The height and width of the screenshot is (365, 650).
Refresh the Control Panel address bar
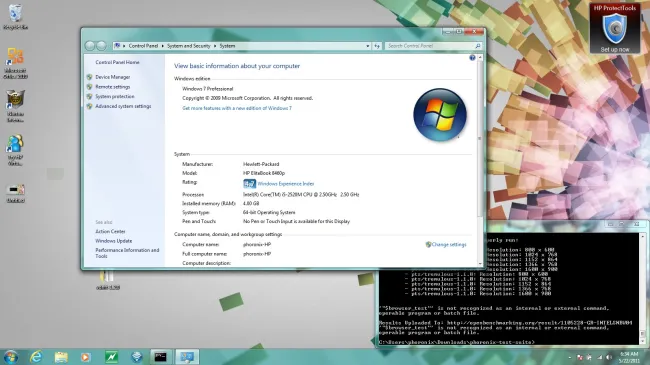(377, 46)
